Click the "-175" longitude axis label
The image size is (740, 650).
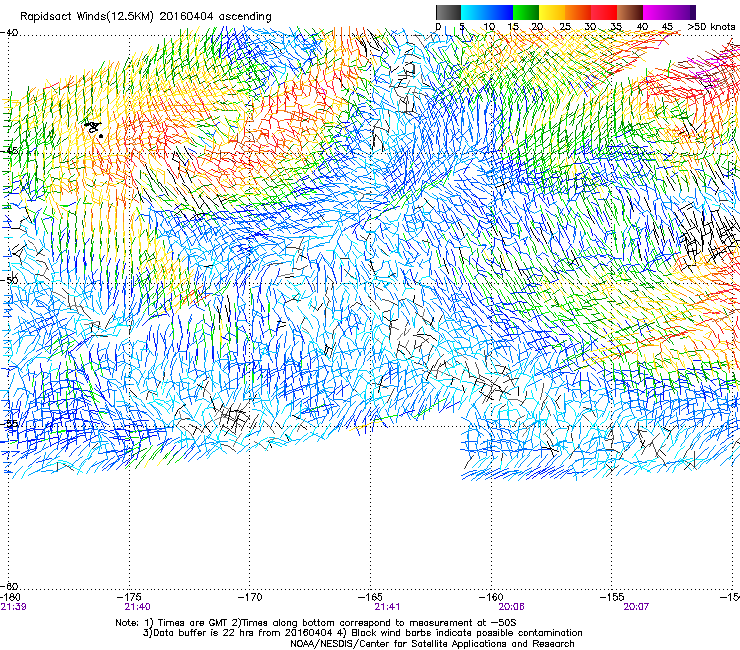point(130,597)
